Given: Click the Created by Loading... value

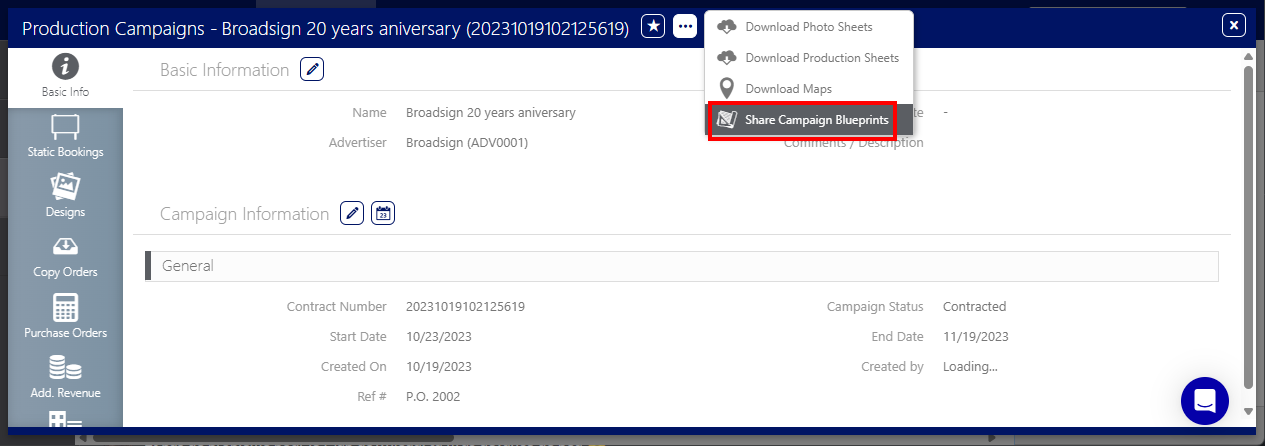Looking at the screenshot, I should (x=970, y=367).
